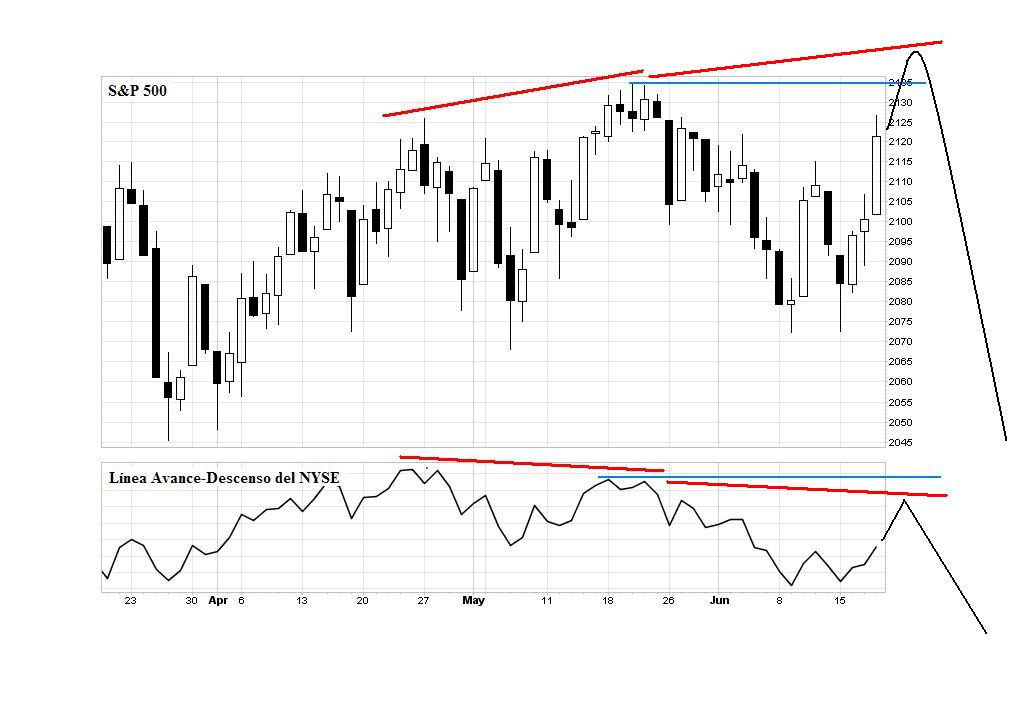Choose the 2080 price axis label
Viewport: 1024px width, 707px height.
coord(901,302)
